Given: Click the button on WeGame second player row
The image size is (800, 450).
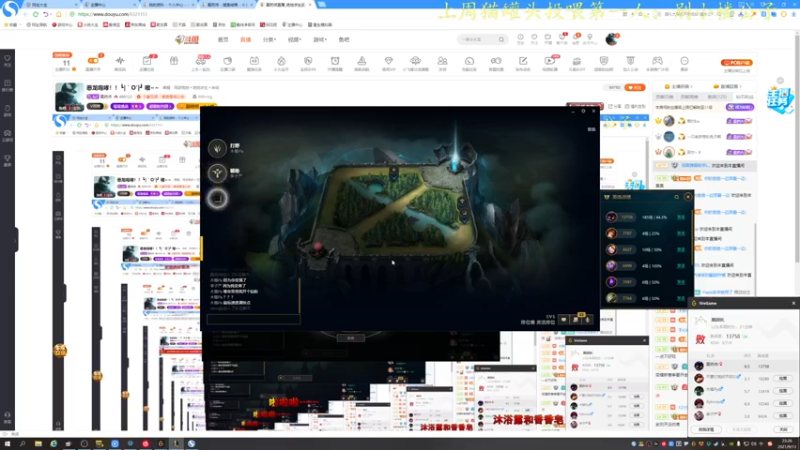Looking at the screenshot, I should point(783,378).
